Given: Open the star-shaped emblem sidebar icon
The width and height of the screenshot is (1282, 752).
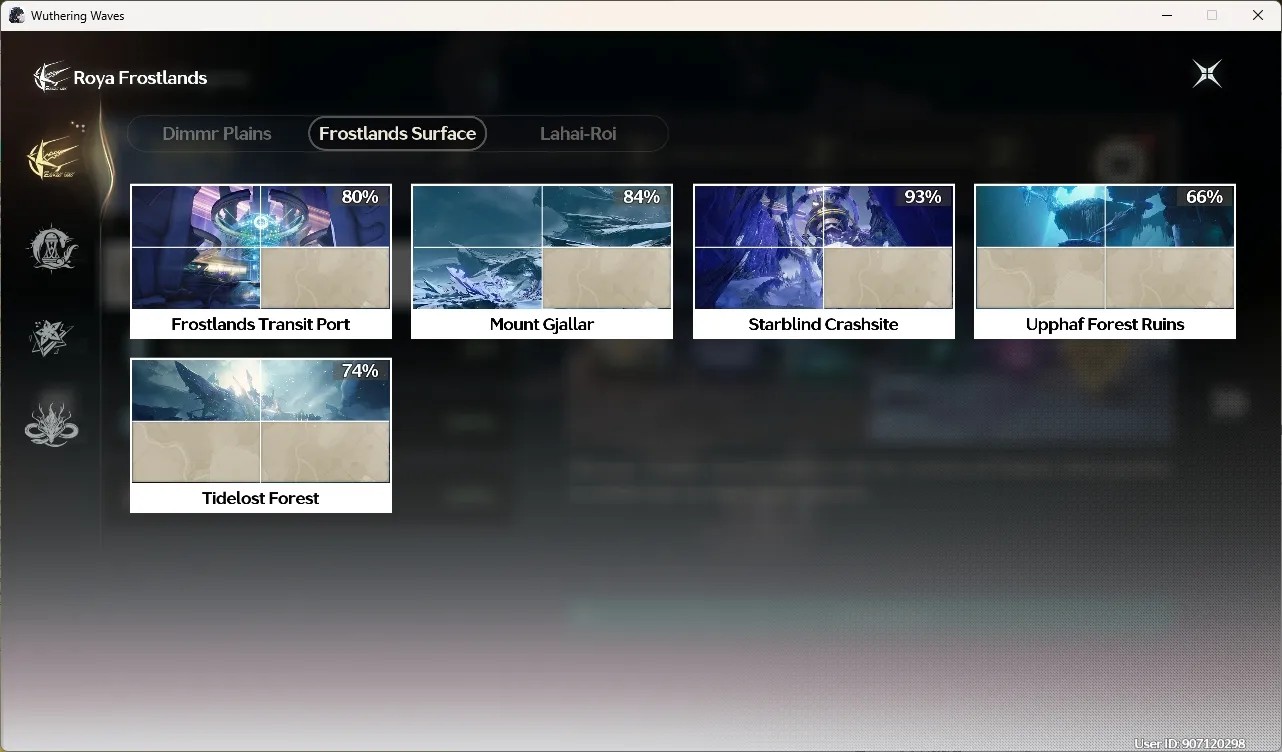Looking at the screenshot, I should tap(51, 337).
